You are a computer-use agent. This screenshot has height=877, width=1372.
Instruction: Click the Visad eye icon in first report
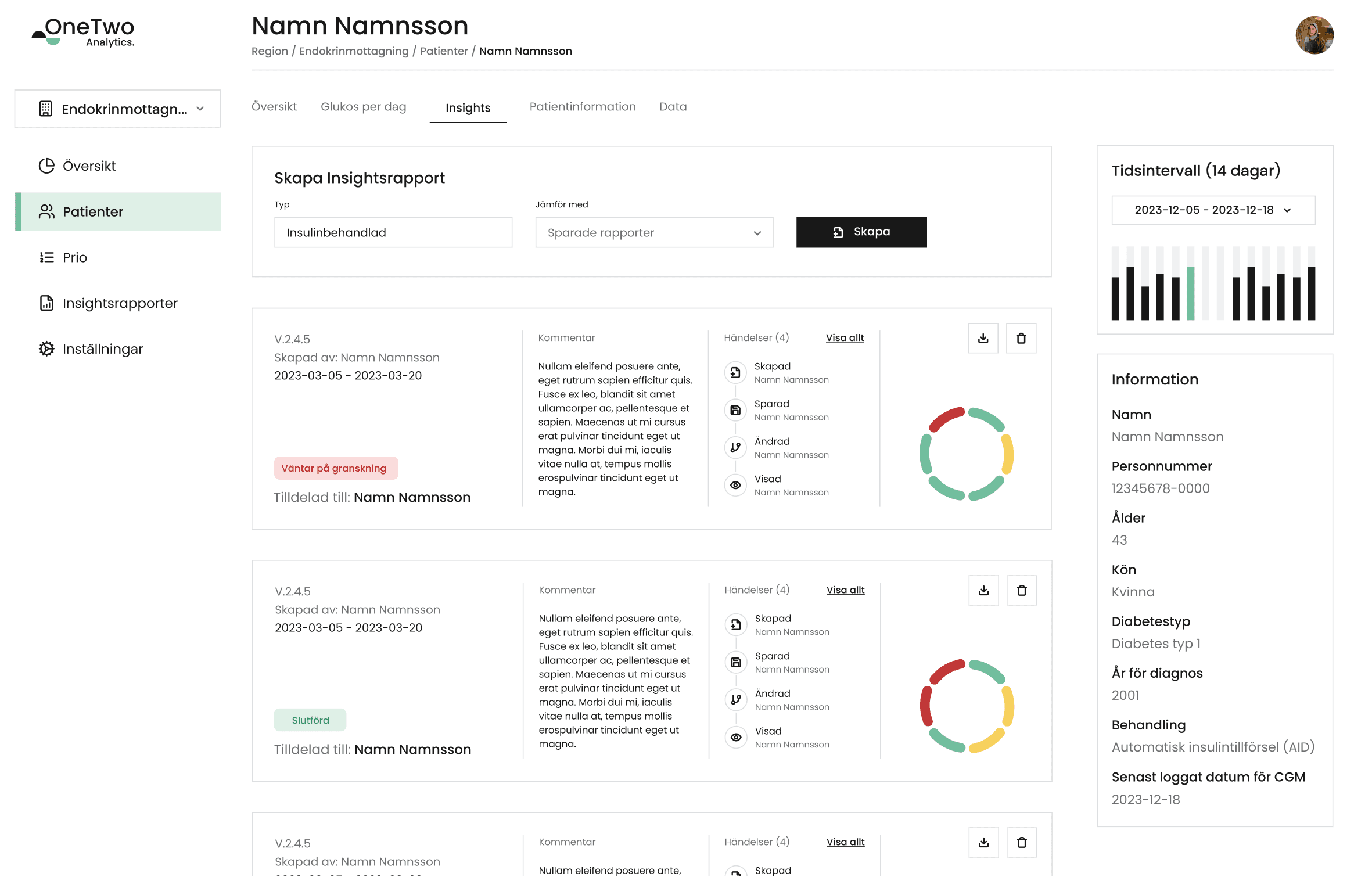pos(735,485)
